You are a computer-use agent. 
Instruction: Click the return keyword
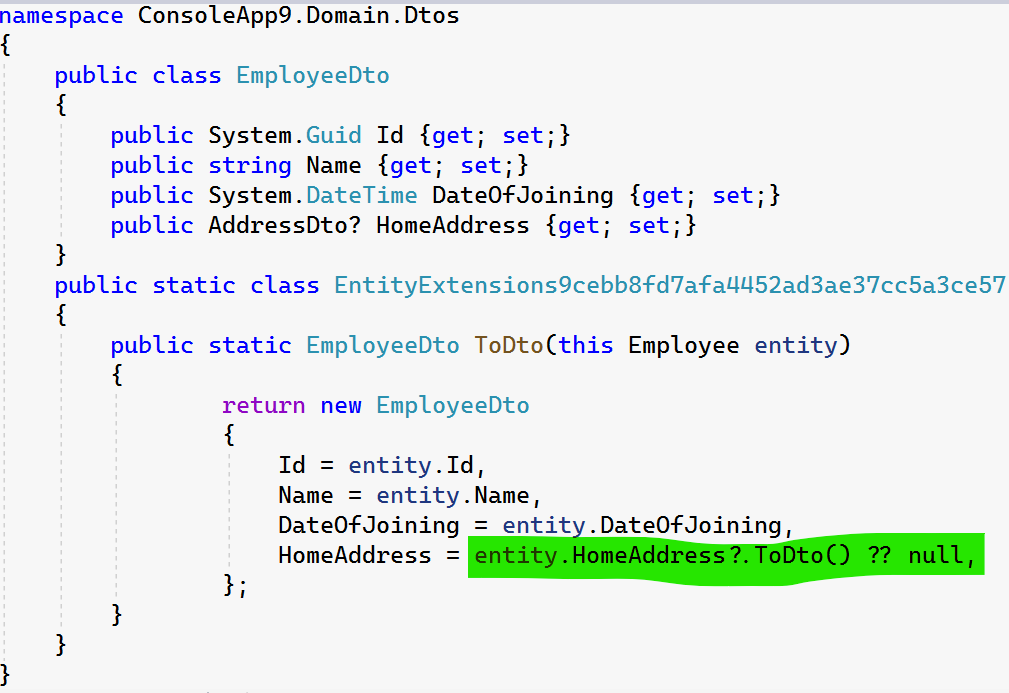[x=263, y=406]
